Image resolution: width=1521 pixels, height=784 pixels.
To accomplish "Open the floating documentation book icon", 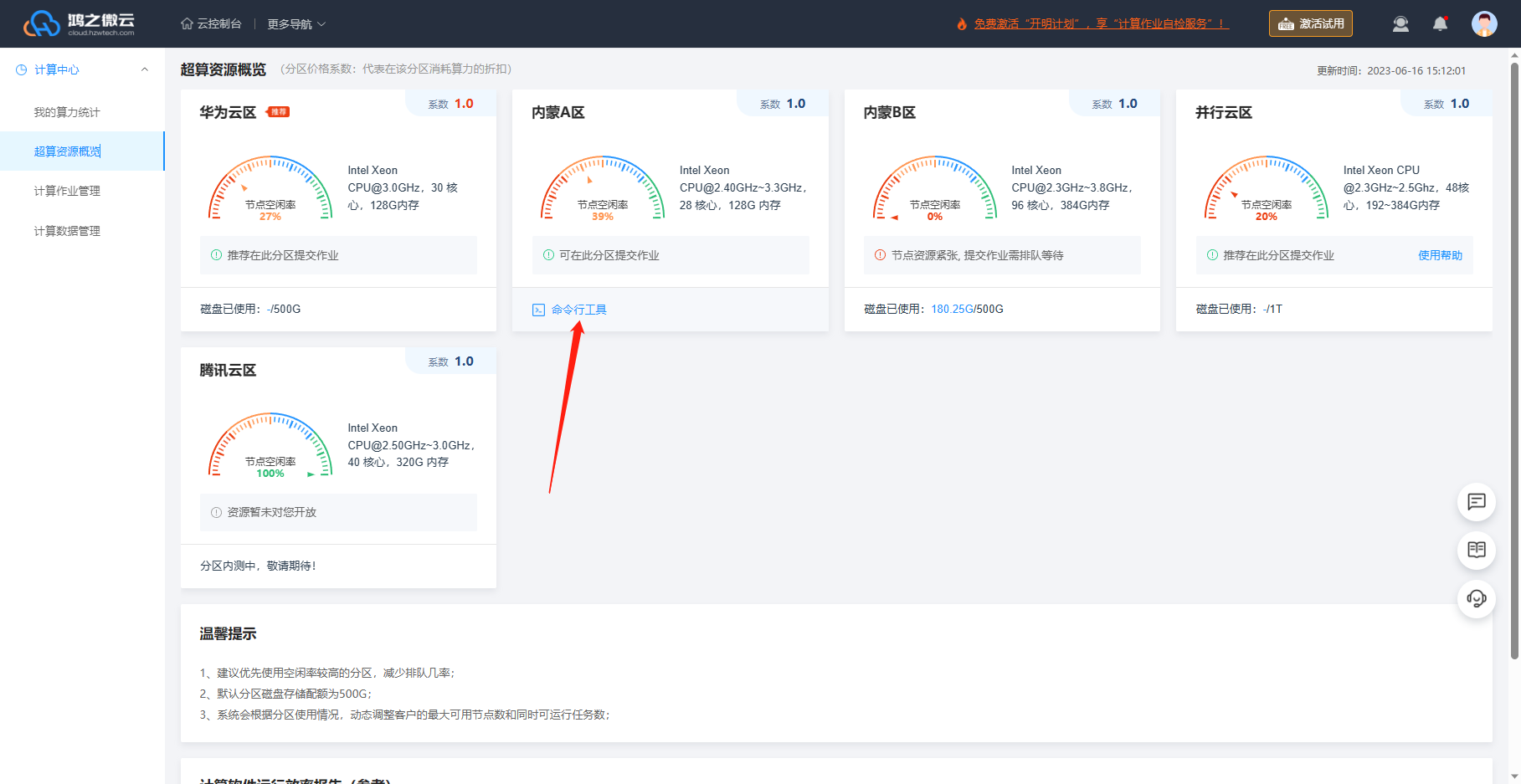I will [1477, 550].
